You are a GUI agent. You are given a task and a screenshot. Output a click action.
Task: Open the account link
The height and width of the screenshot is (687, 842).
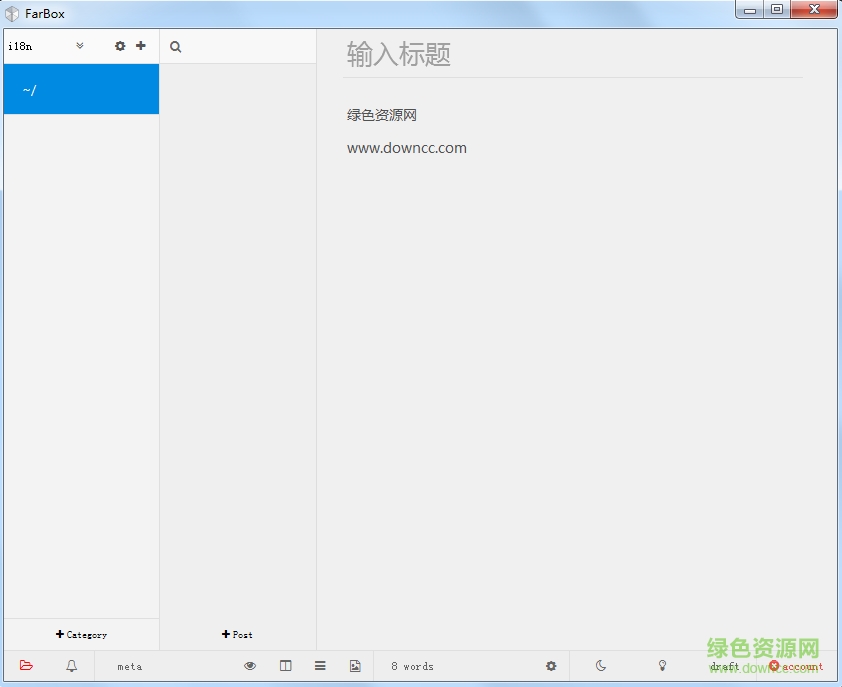796,666
